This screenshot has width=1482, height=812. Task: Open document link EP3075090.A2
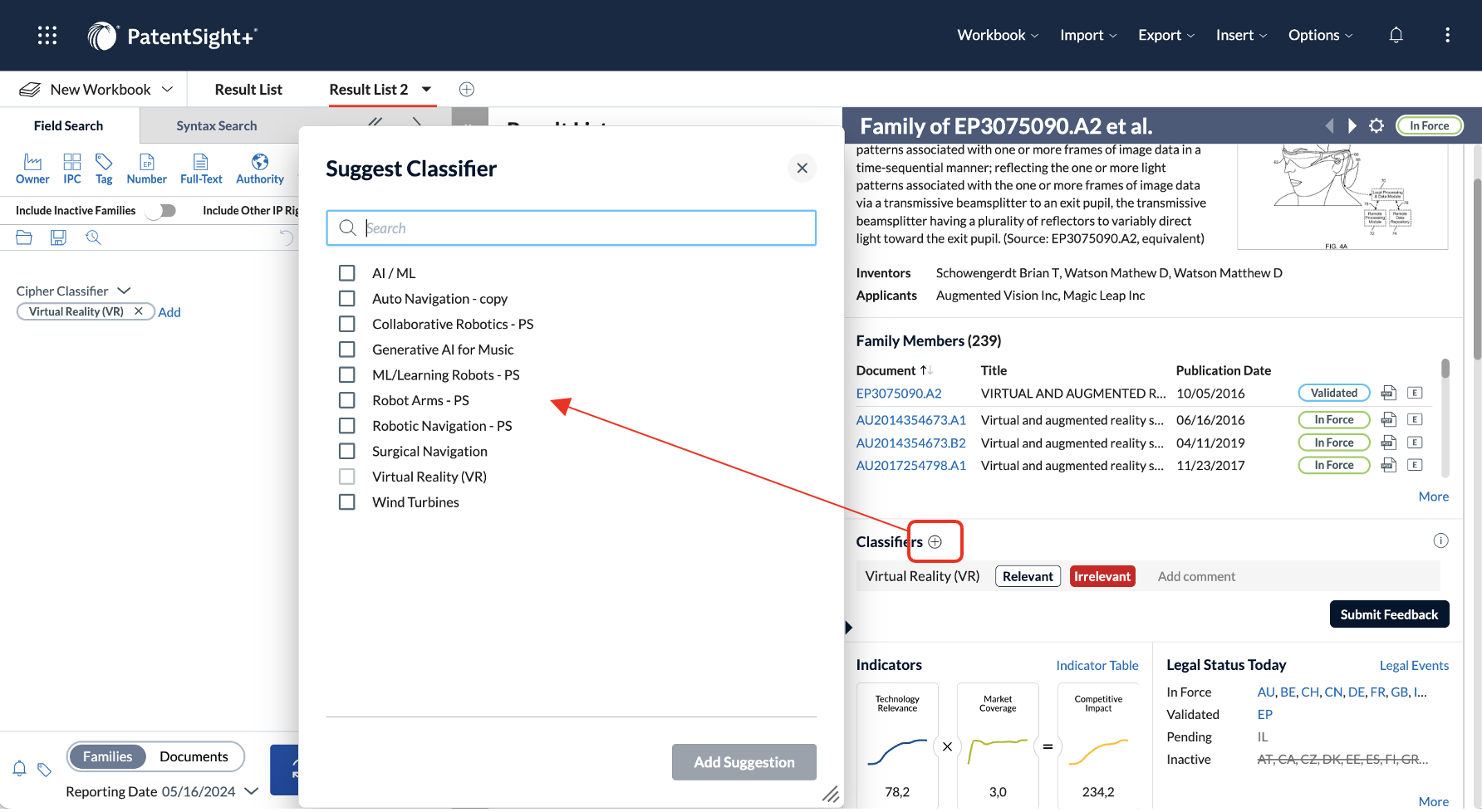[899, 393]
